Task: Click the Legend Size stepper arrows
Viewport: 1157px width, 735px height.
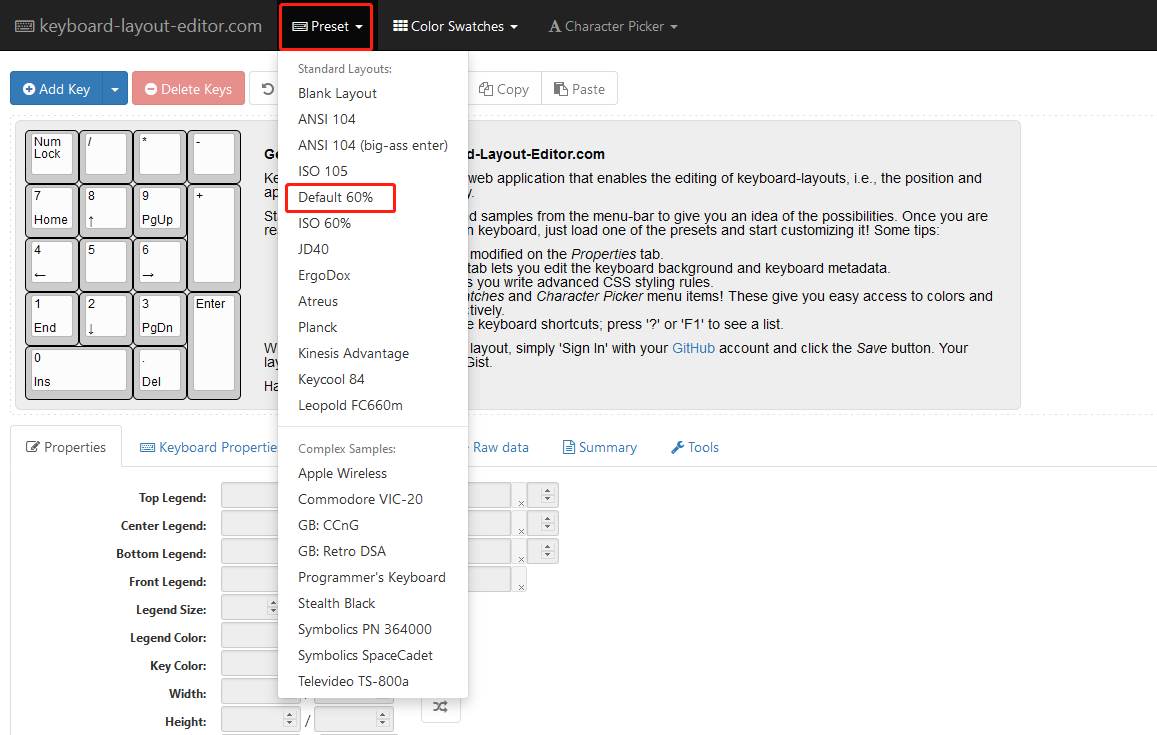Action: [x=273, y=607]
